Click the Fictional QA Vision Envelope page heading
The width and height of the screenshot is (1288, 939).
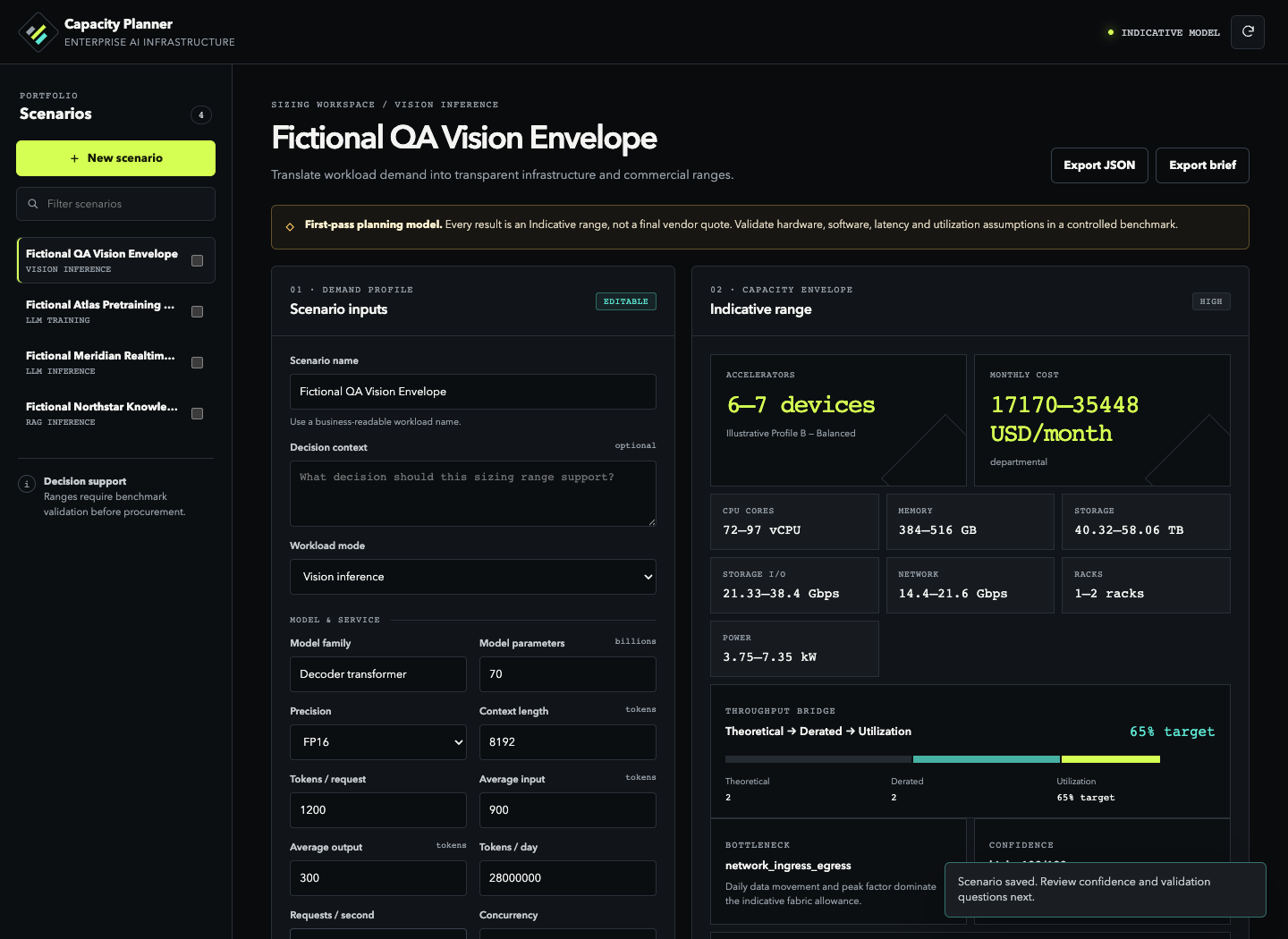pos(464,138)
